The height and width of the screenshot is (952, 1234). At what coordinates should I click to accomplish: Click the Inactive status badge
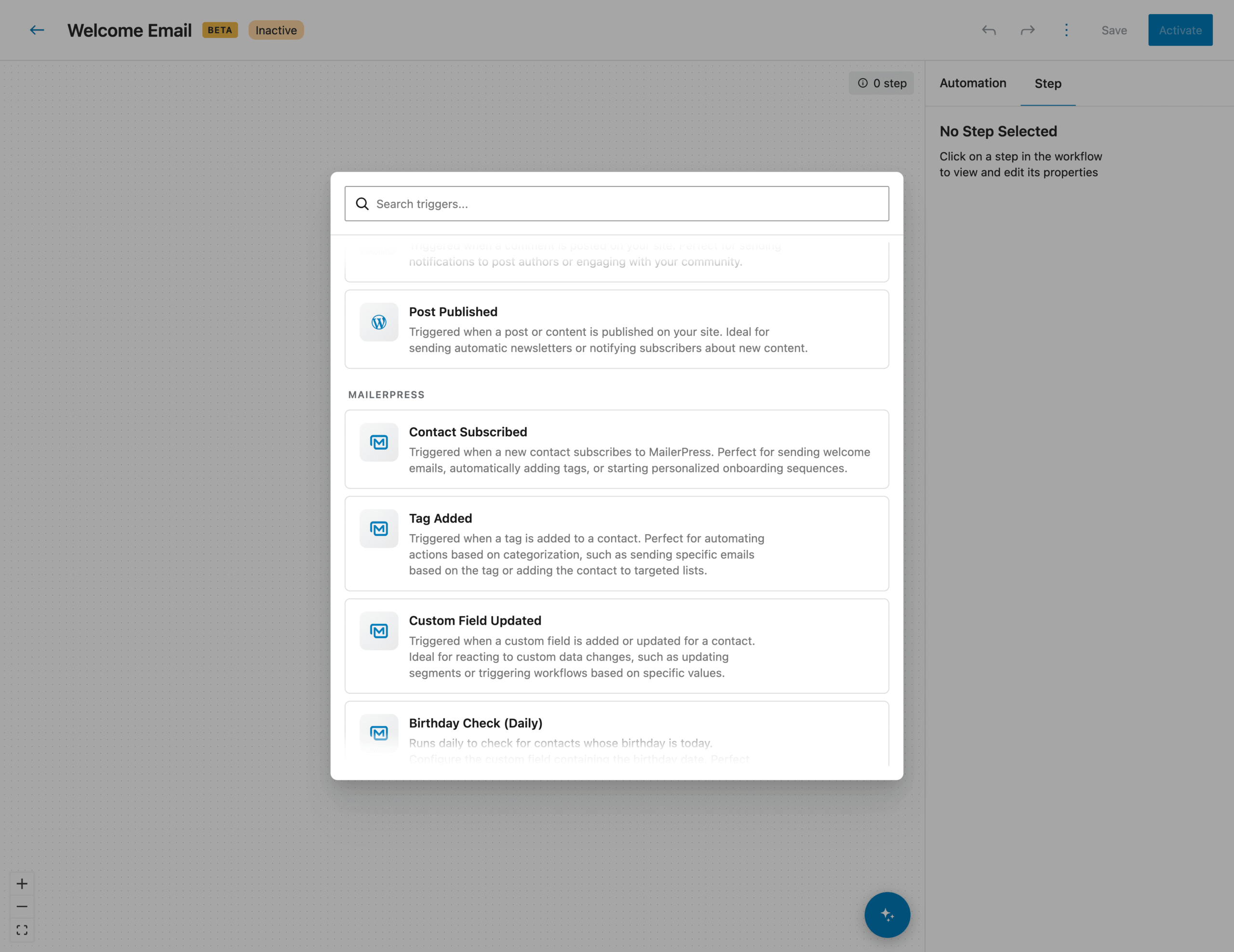(x=276, y=30)
